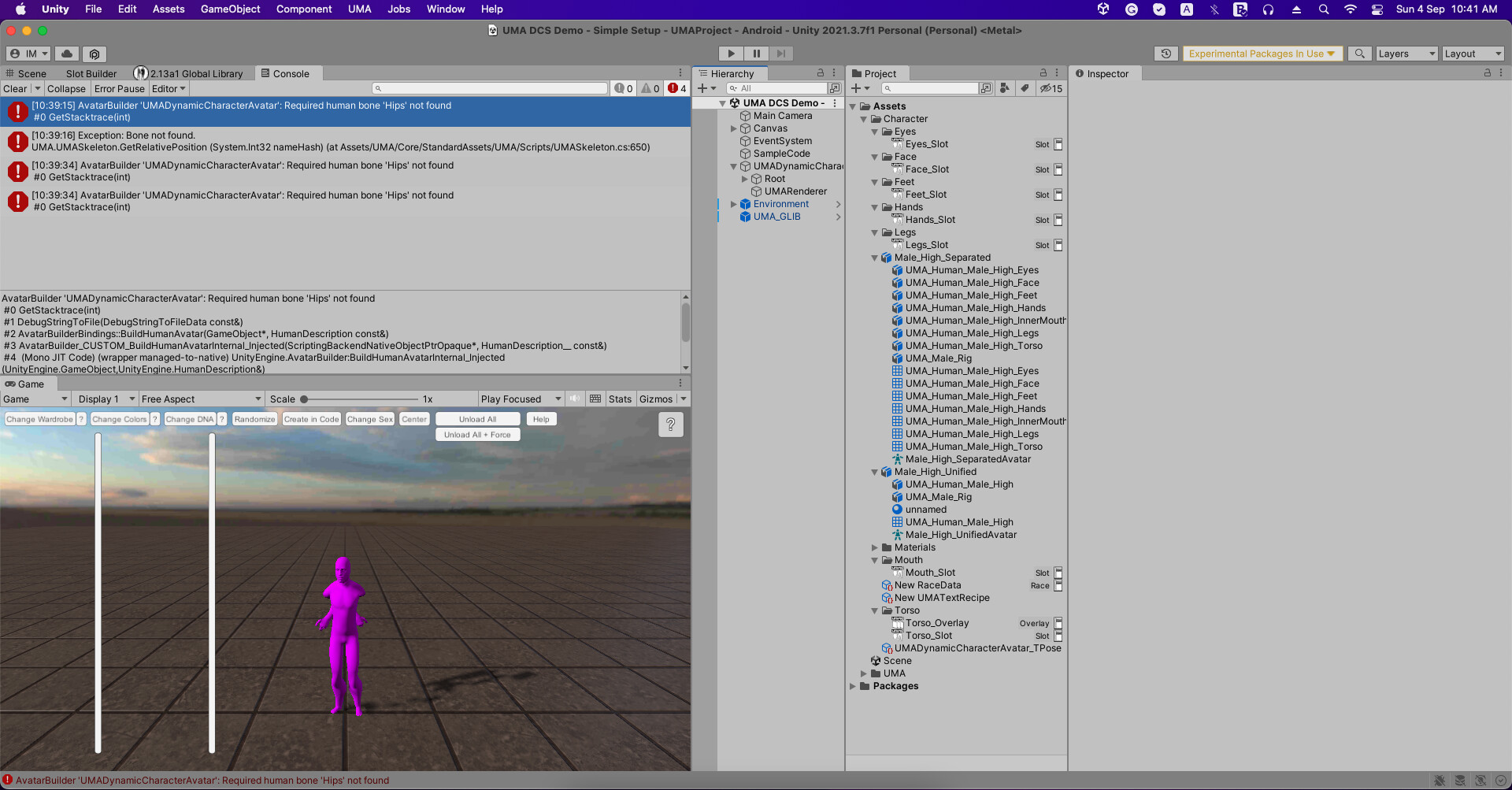
Task: Toggle error filtering with the red error count button
Action: coord(676,88)
